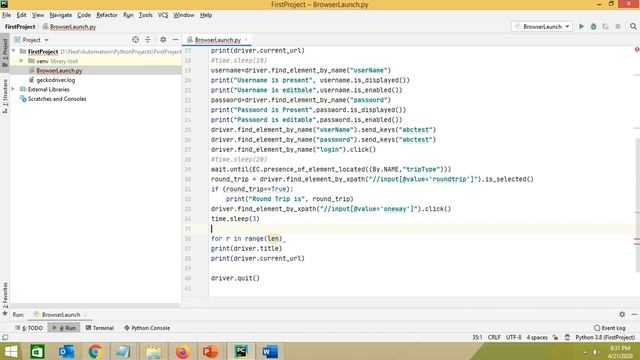Toggle tool window quick-access icon at bottom left

pos(5,337)
